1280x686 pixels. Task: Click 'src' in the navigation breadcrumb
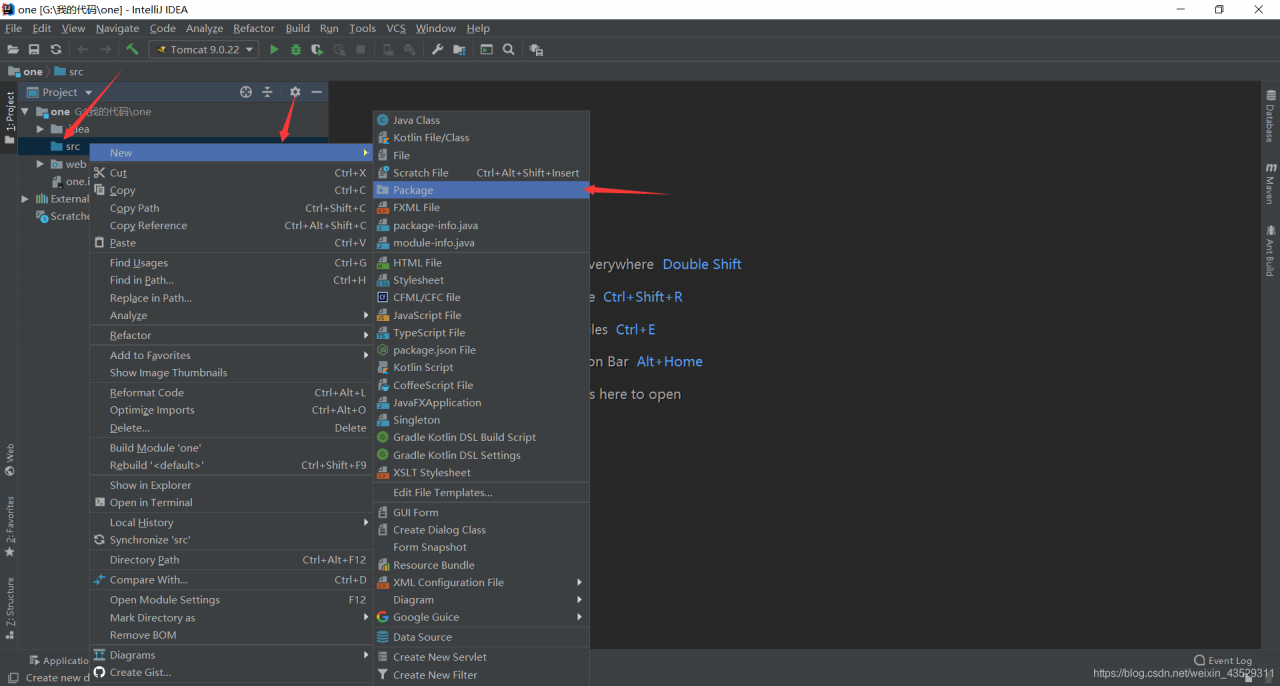69,71
